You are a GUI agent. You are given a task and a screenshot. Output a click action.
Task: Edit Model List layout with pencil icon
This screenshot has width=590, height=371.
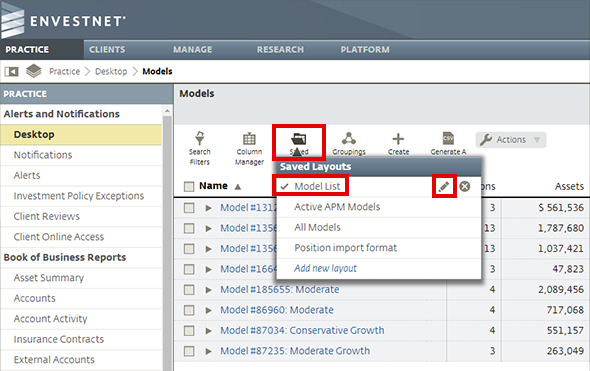tap(444, 186)
